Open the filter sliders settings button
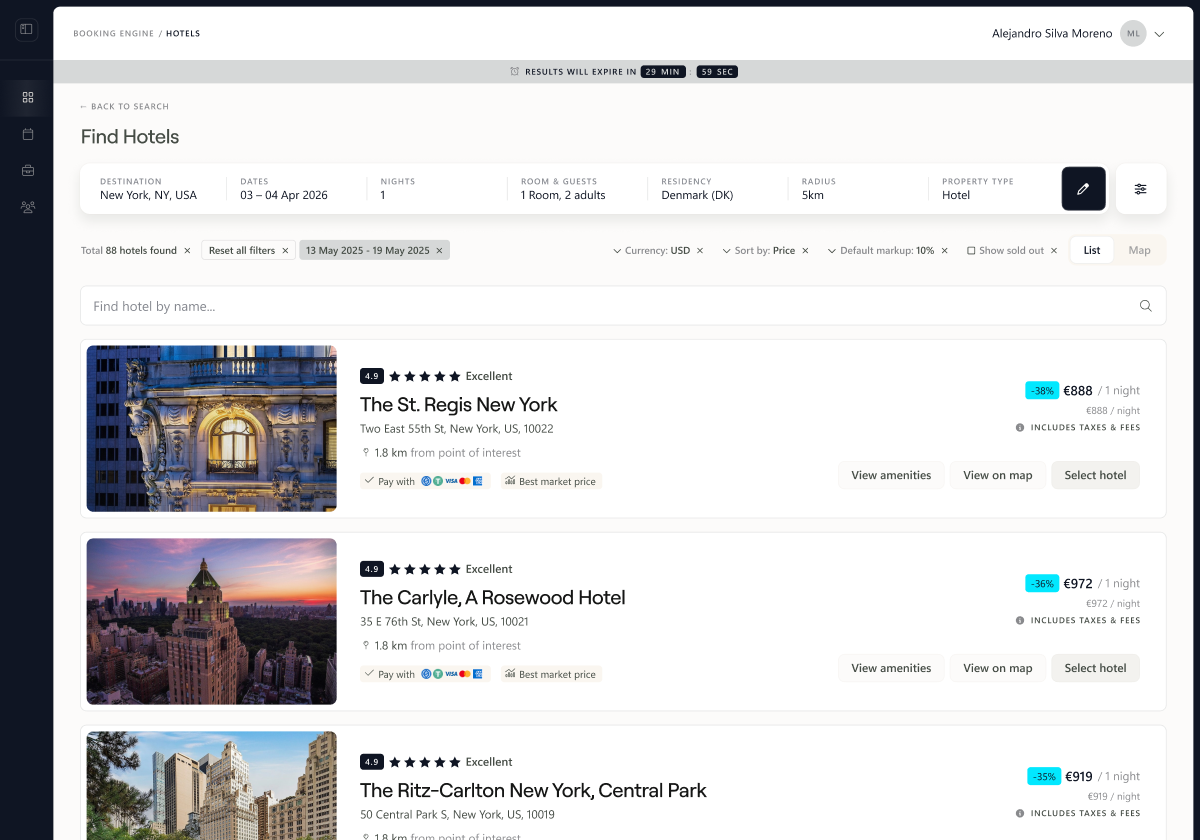Image resolution: width=1200 pixels, height=840 pixels. tap(1141, 189)
